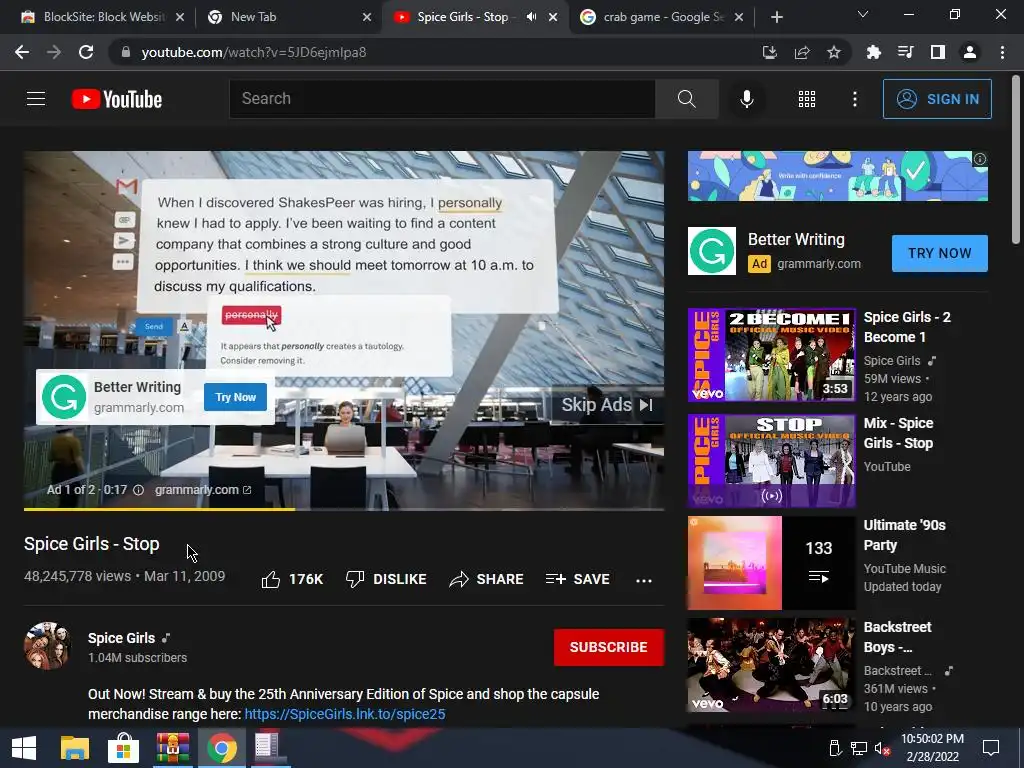Open the ad info icon beside Ad 1 of 2

point(138,490)
